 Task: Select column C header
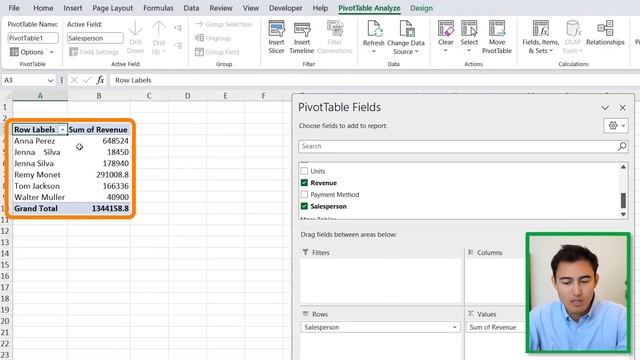pyautogui.click(x=149, y=96)
